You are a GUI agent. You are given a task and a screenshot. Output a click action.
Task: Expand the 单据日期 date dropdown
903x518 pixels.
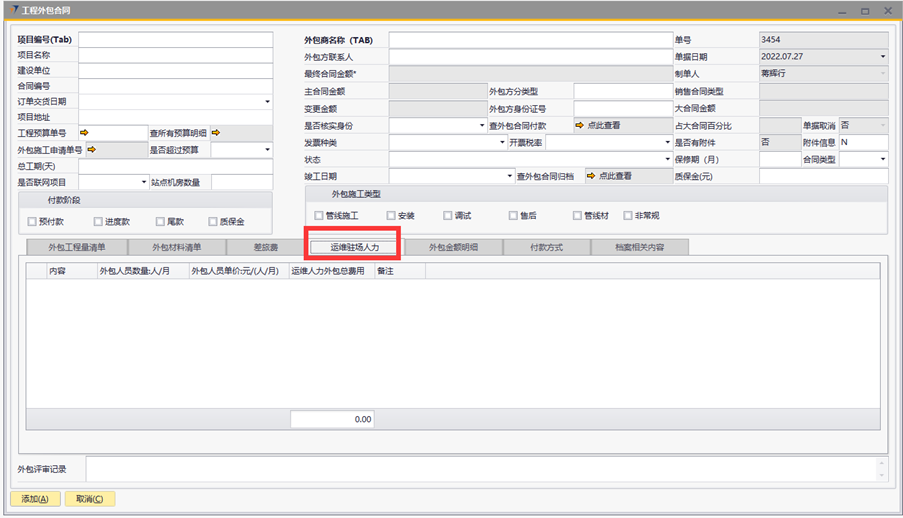[x=882, y=57]
